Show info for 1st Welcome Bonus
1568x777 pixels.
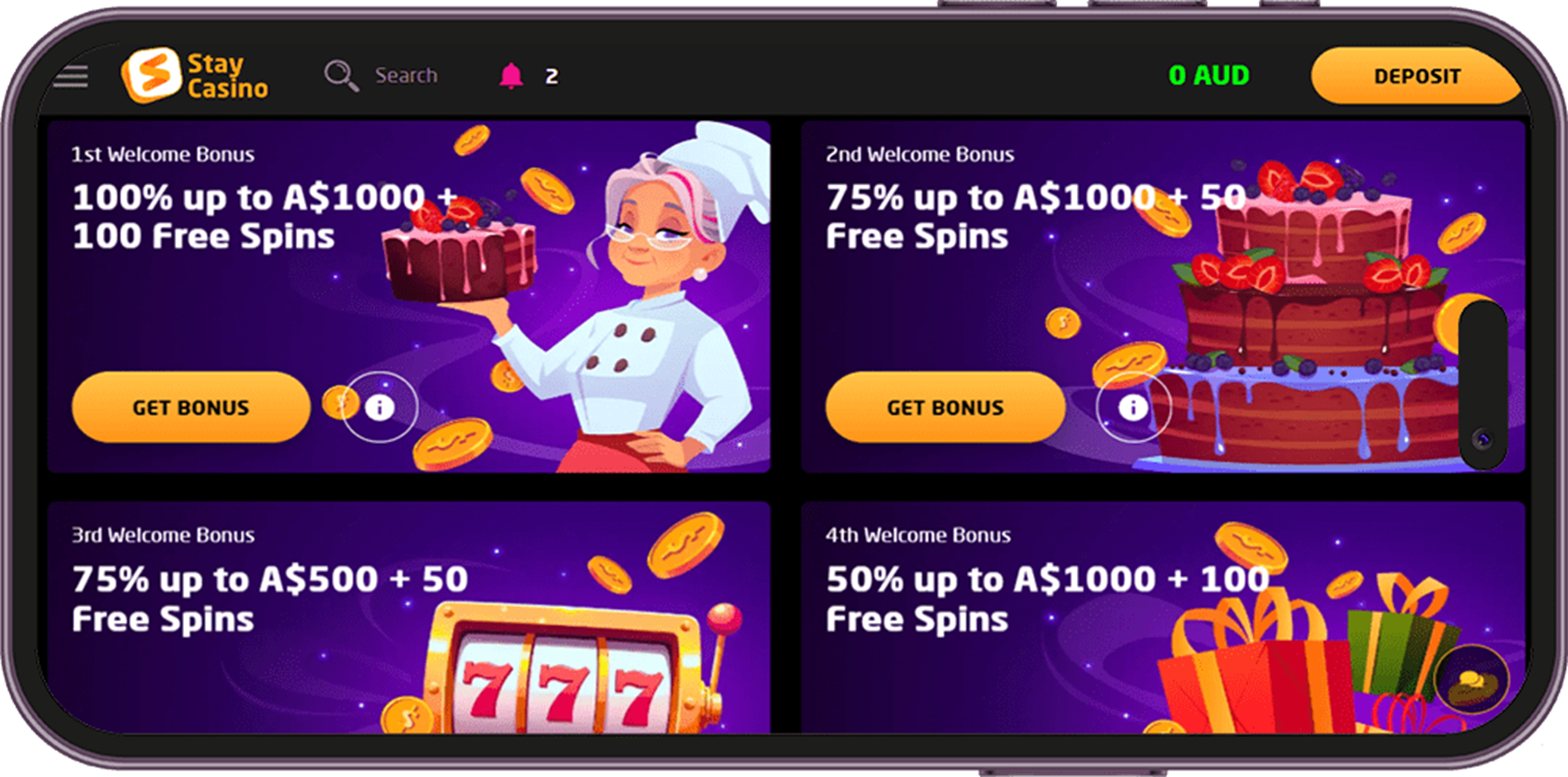coord(380,407)
